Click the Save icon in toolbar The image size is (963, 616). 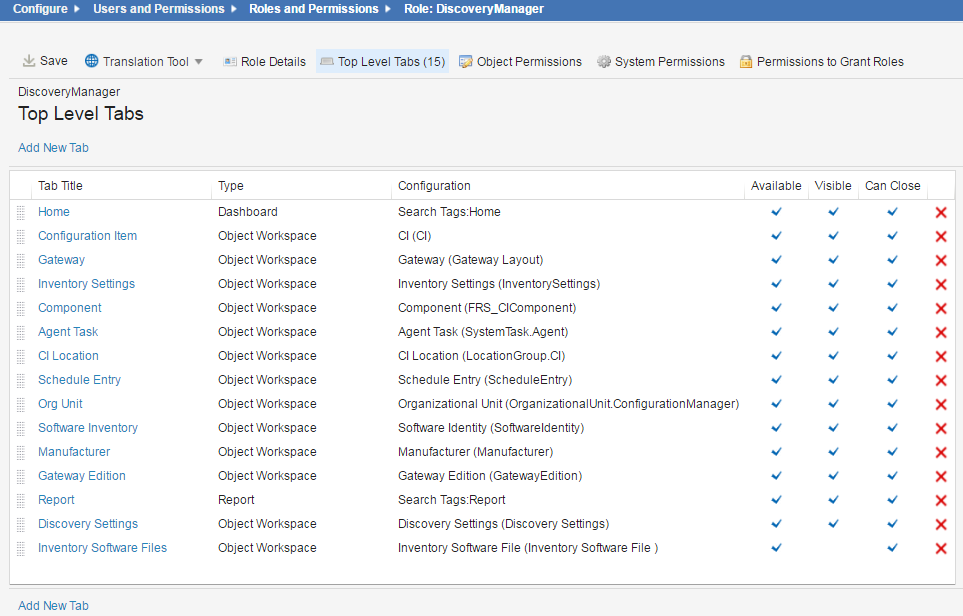click(x=29, y=61)
